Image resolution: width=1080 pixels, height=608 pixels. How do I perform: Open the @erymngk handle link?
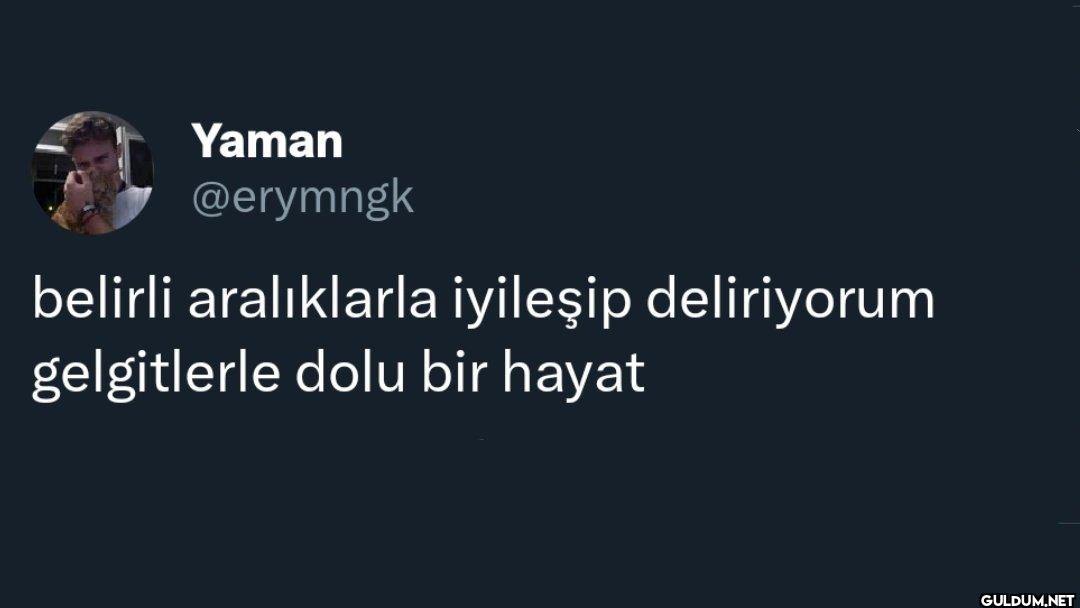tap(303, 199)
